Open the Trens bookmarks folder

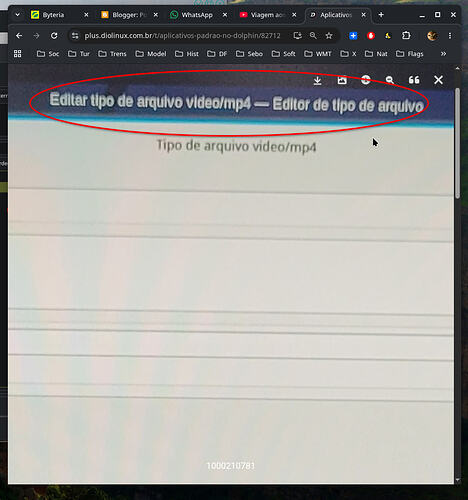(x=112, y=54)
